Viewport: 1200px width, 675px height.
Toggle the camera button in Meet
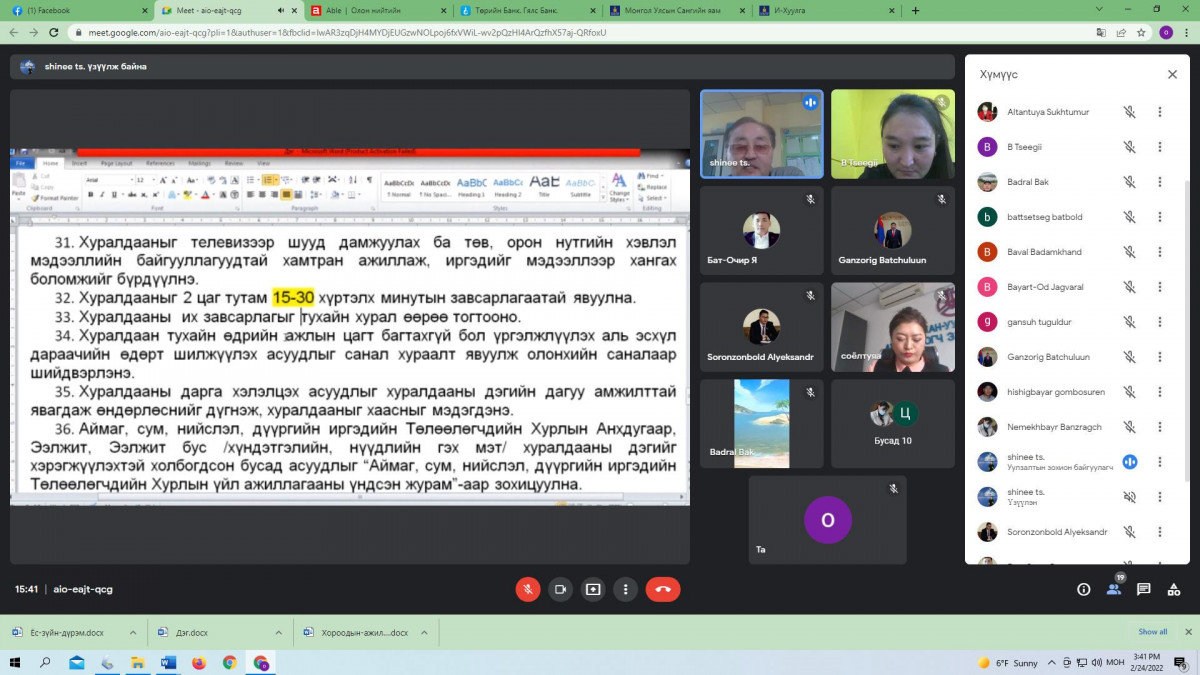click(x=560, y=589)
